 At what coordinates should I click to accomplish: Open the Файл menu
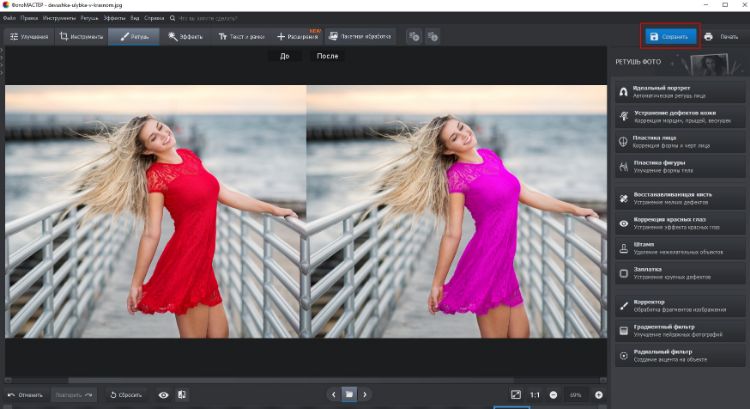click(9, 18)
